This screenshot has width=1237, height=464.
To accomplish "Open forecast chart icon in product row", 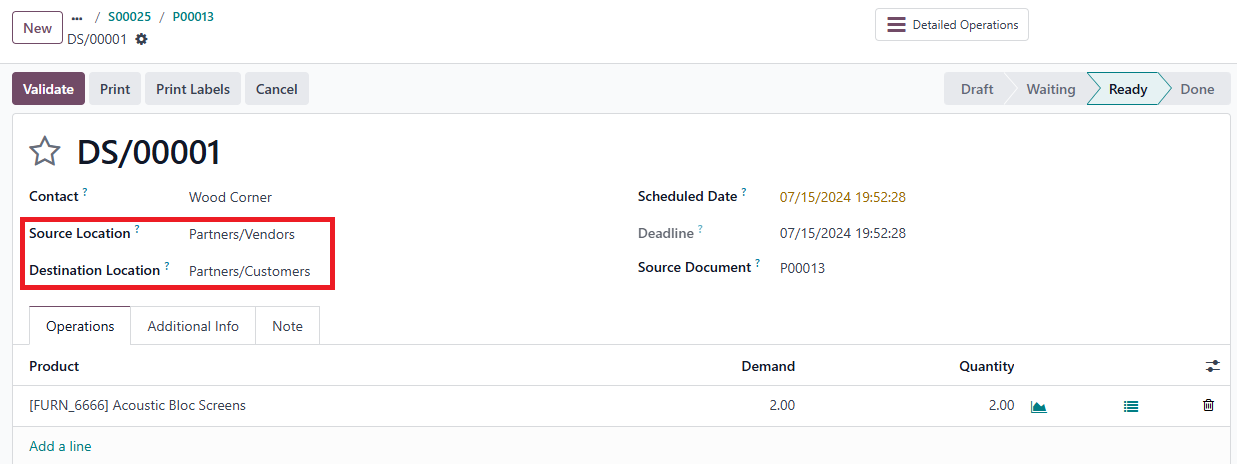I will pyautogui.click(x=1039, y=406).
